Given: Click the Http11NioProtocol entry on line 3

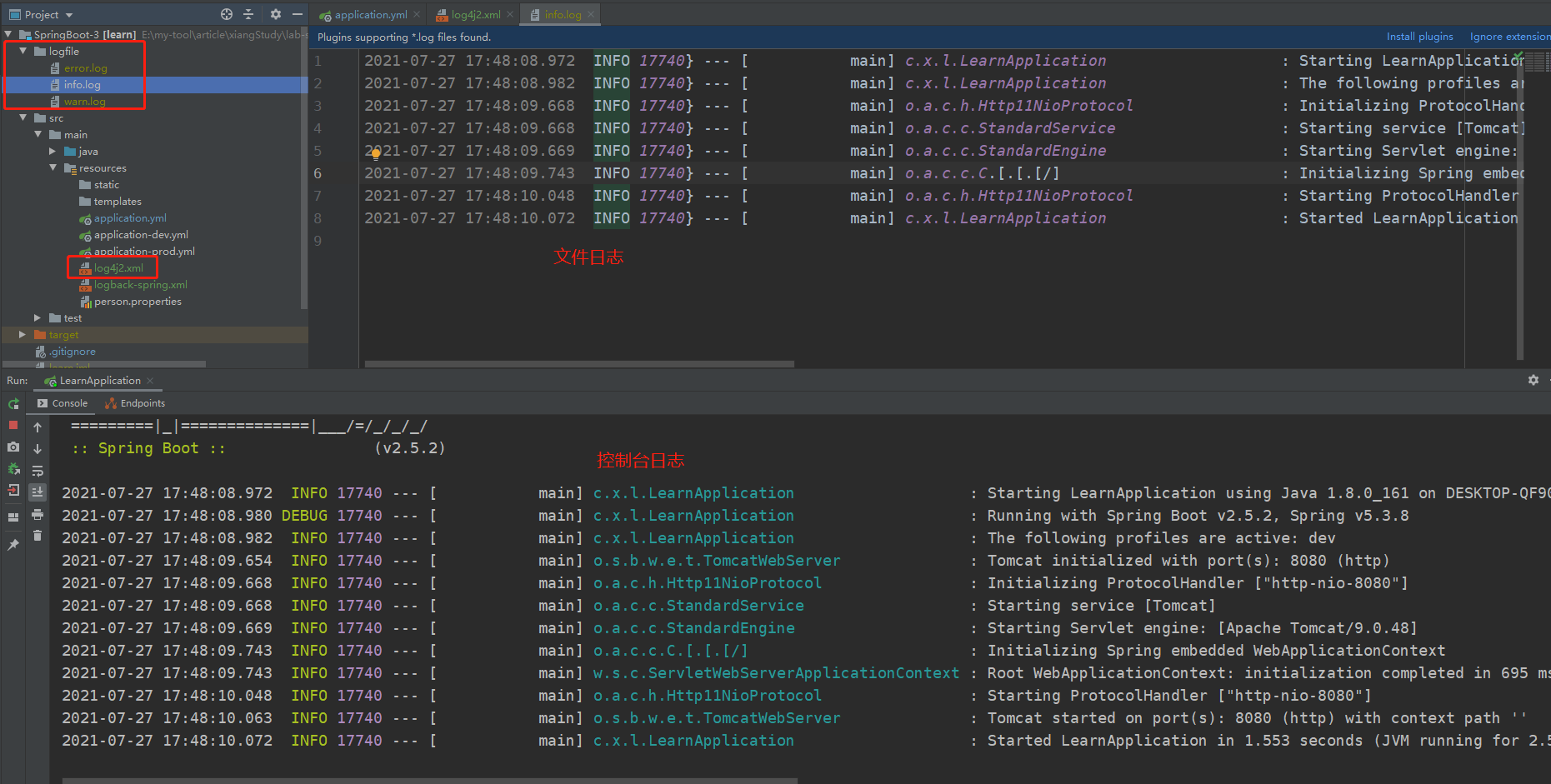Looking at the screenshot, I should 1019,106.
